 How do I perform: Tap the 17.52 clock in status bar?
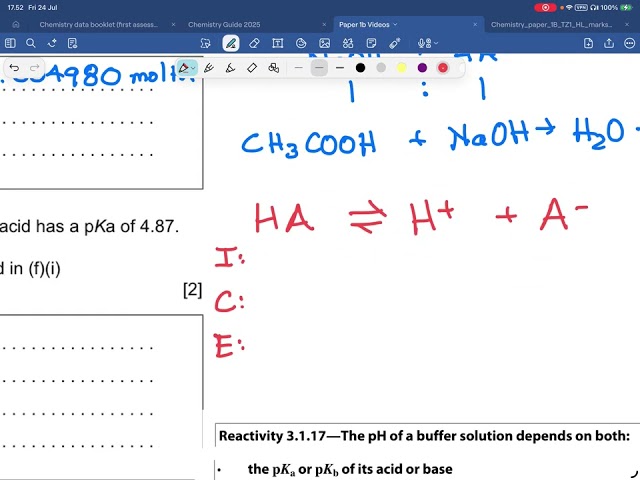pos(16,7)
